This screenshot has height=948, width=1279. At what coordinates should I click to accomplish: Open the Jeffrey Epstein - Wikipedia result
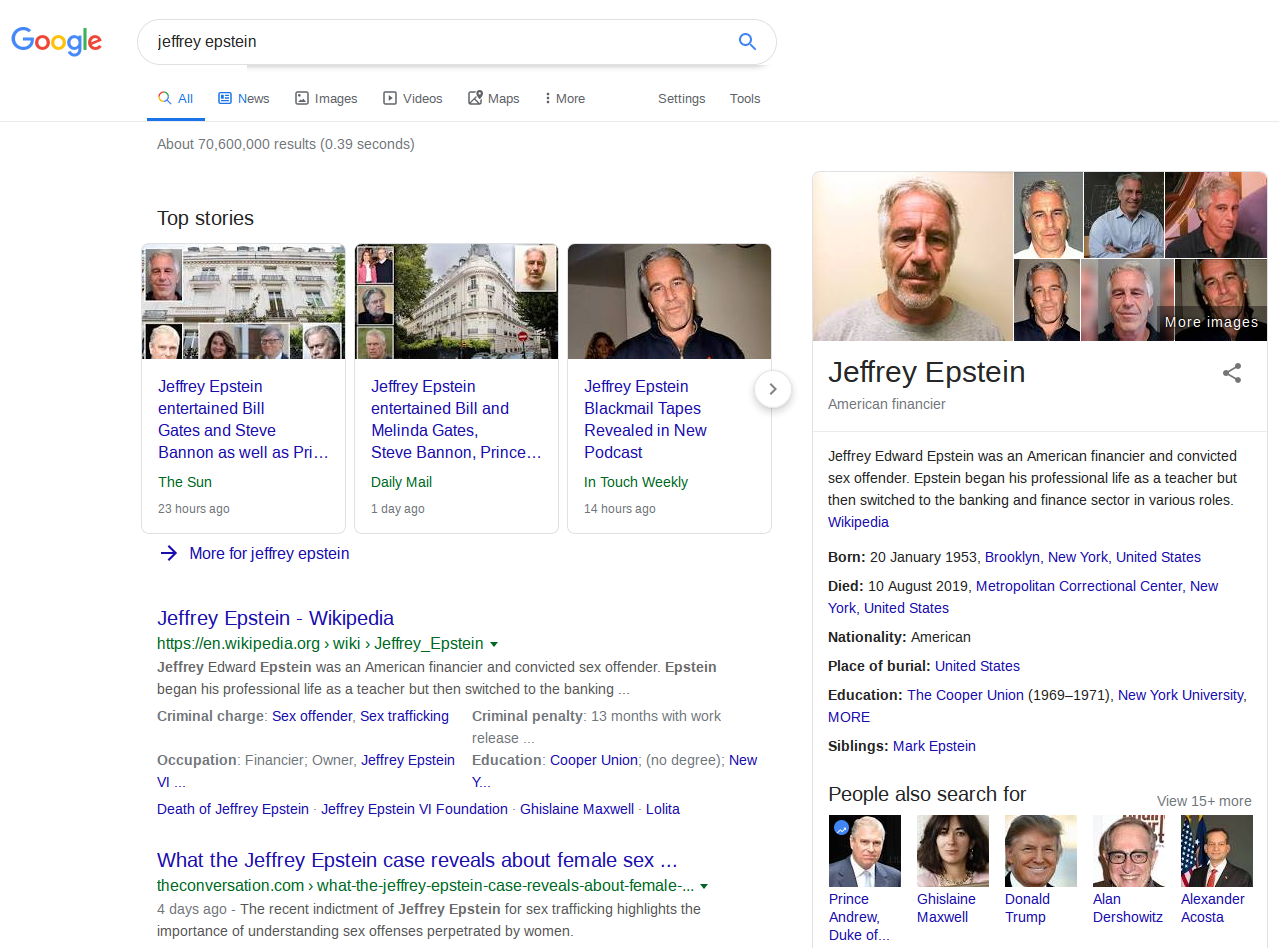tap(275, 618)
